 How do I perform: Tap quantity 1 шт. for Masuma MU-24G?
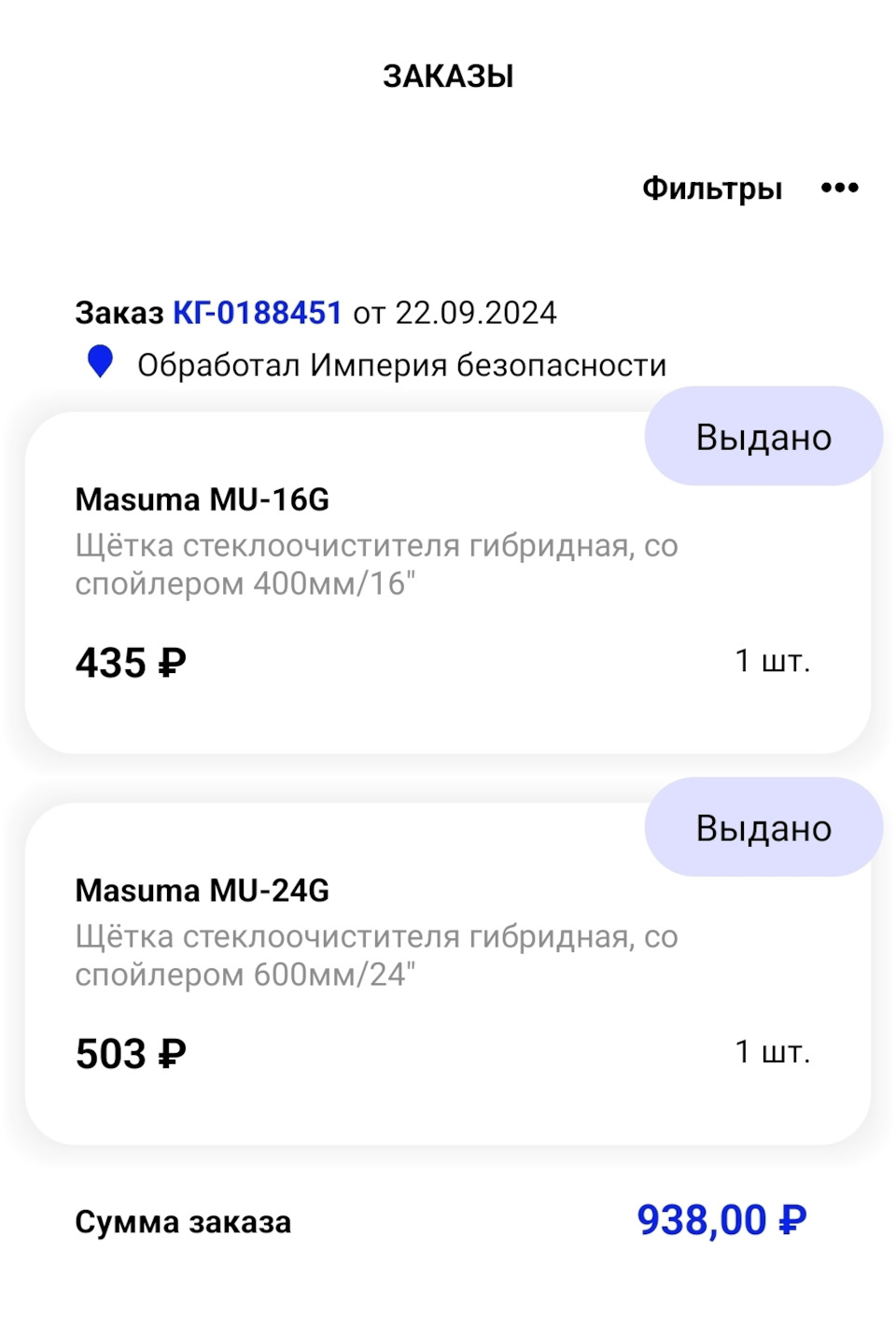point(772,1052)
